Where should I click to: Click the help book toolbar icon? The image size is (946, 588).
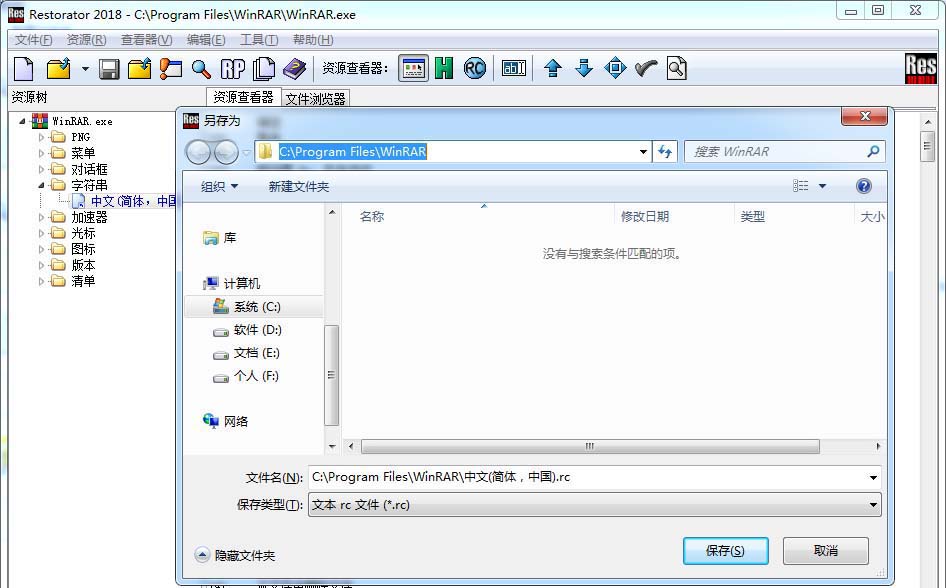click(x=294, y=68)
